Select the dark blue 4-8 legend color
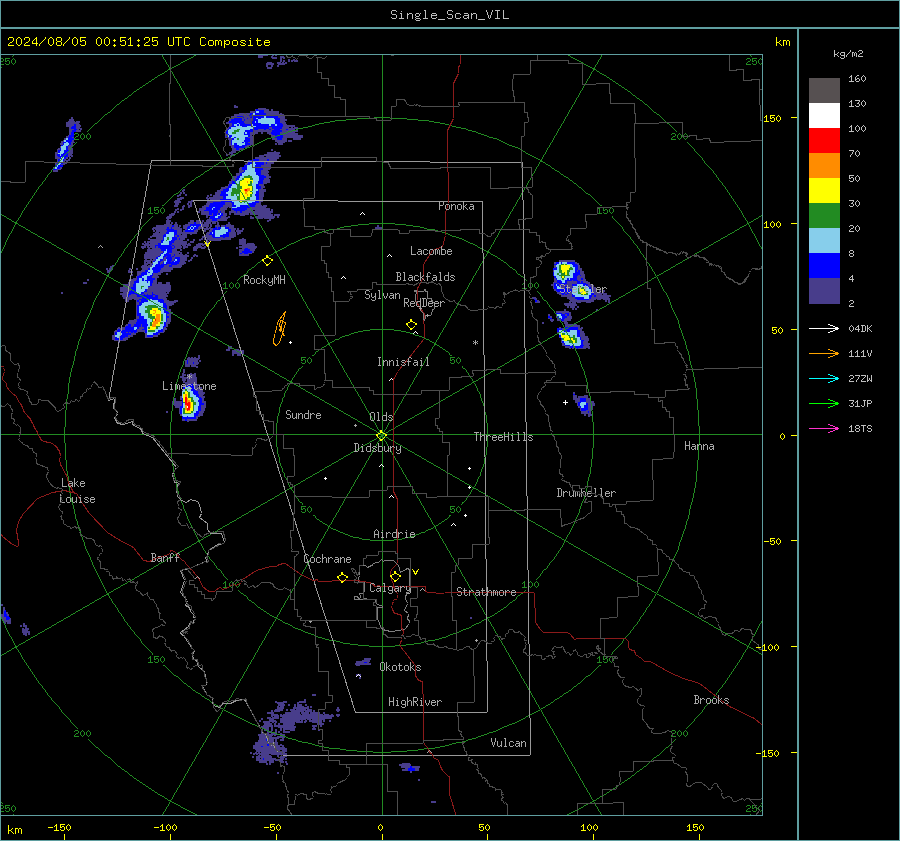 (824, 265)
